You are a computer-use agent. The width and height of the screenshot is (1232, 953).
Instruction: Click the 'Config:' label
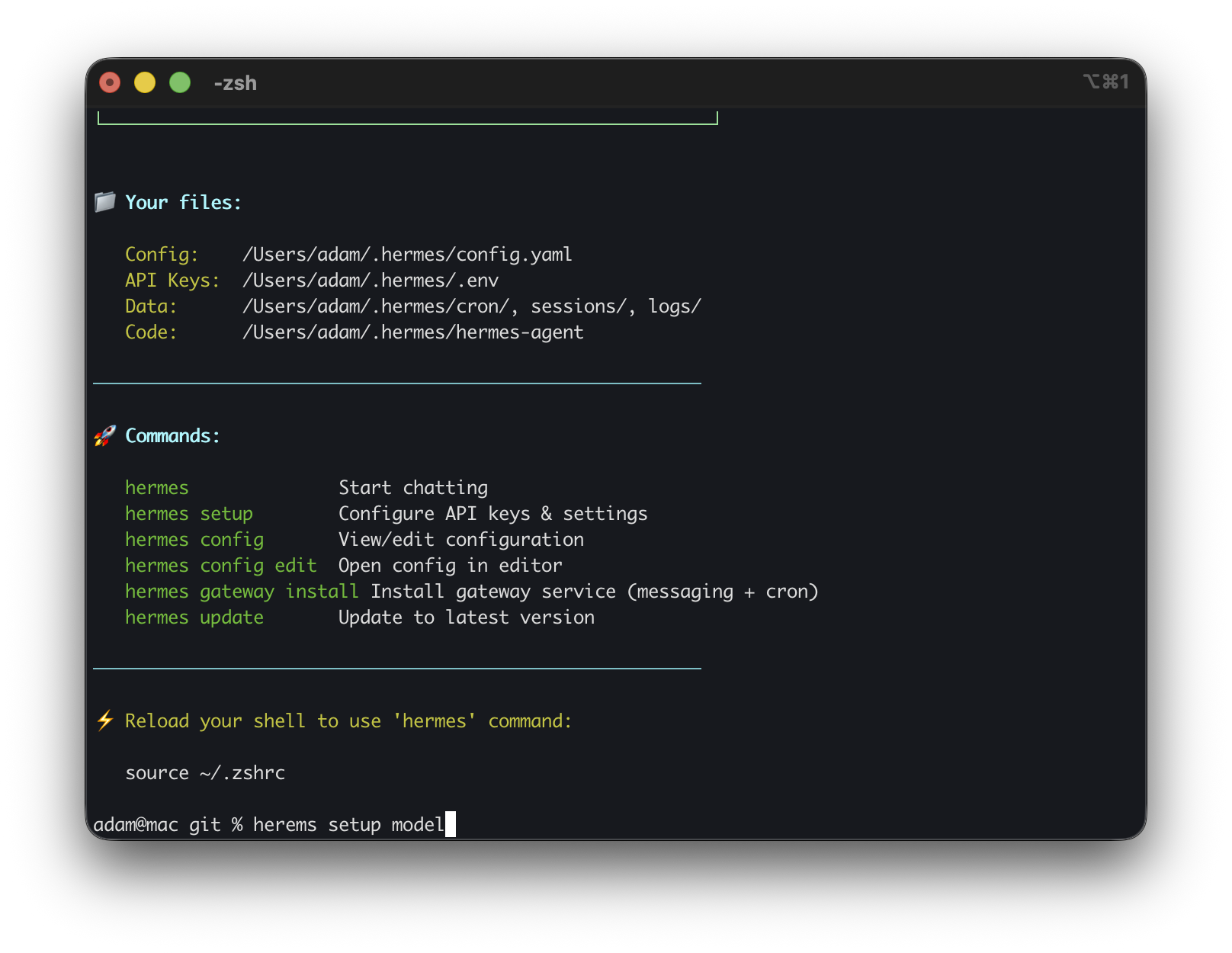pos(162,255)
